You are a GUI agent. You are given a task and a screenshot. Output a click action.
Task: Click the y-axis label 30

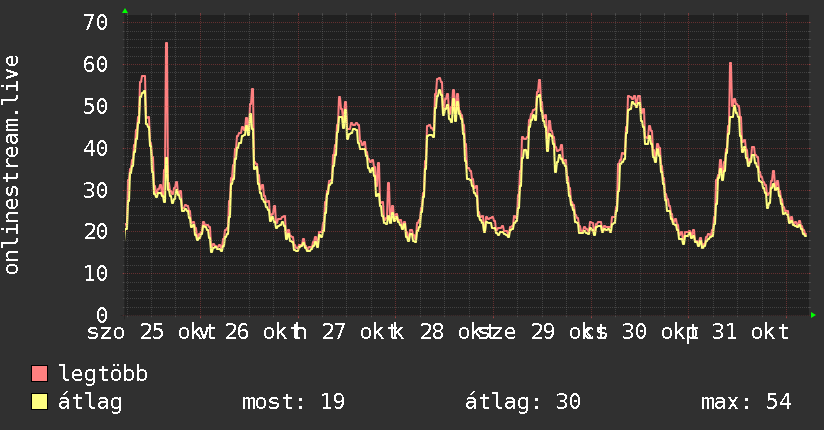pos(96,190)
